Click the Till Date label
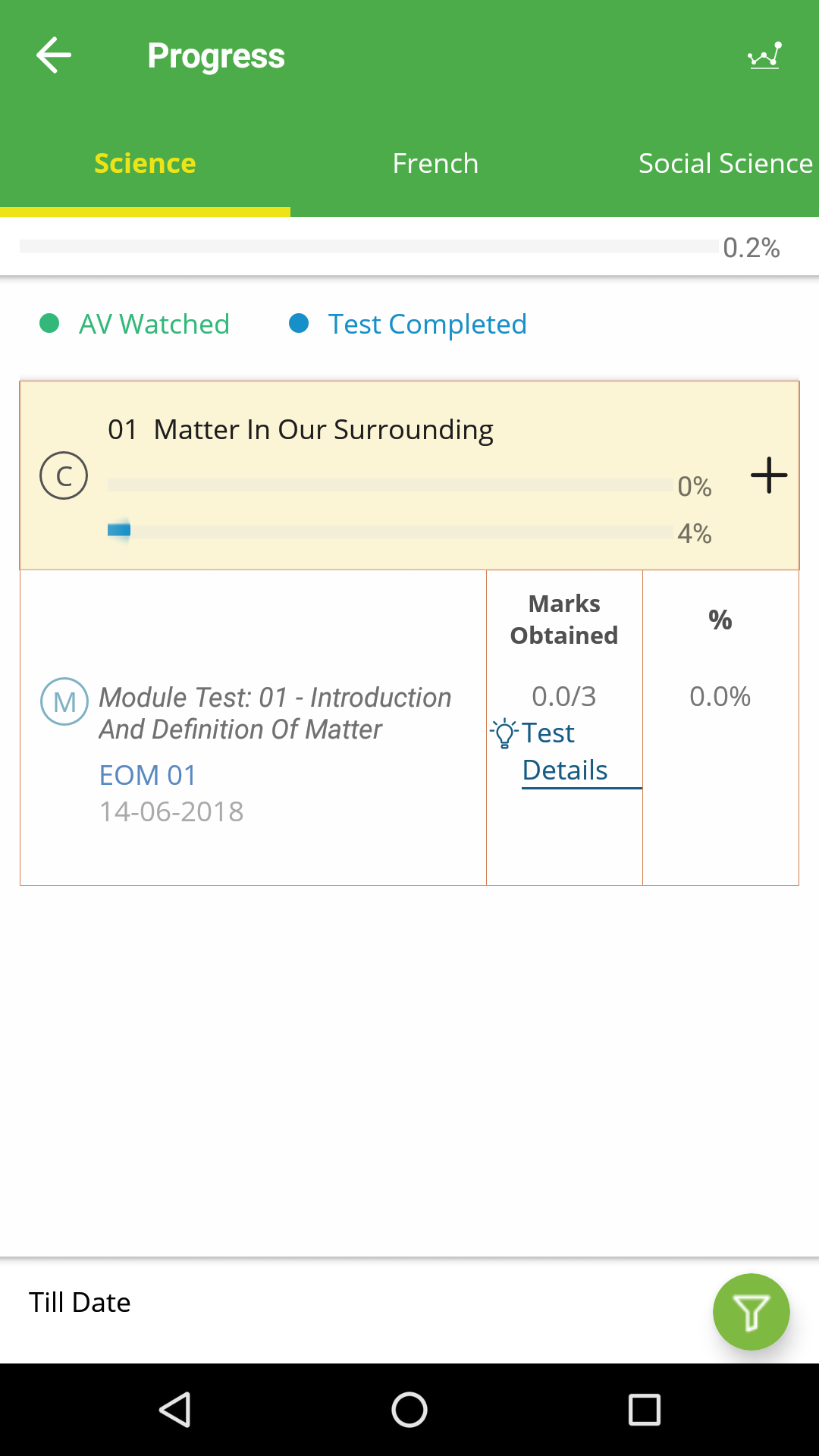Viewport: 819px width, 1456px height. point(80,1302)
